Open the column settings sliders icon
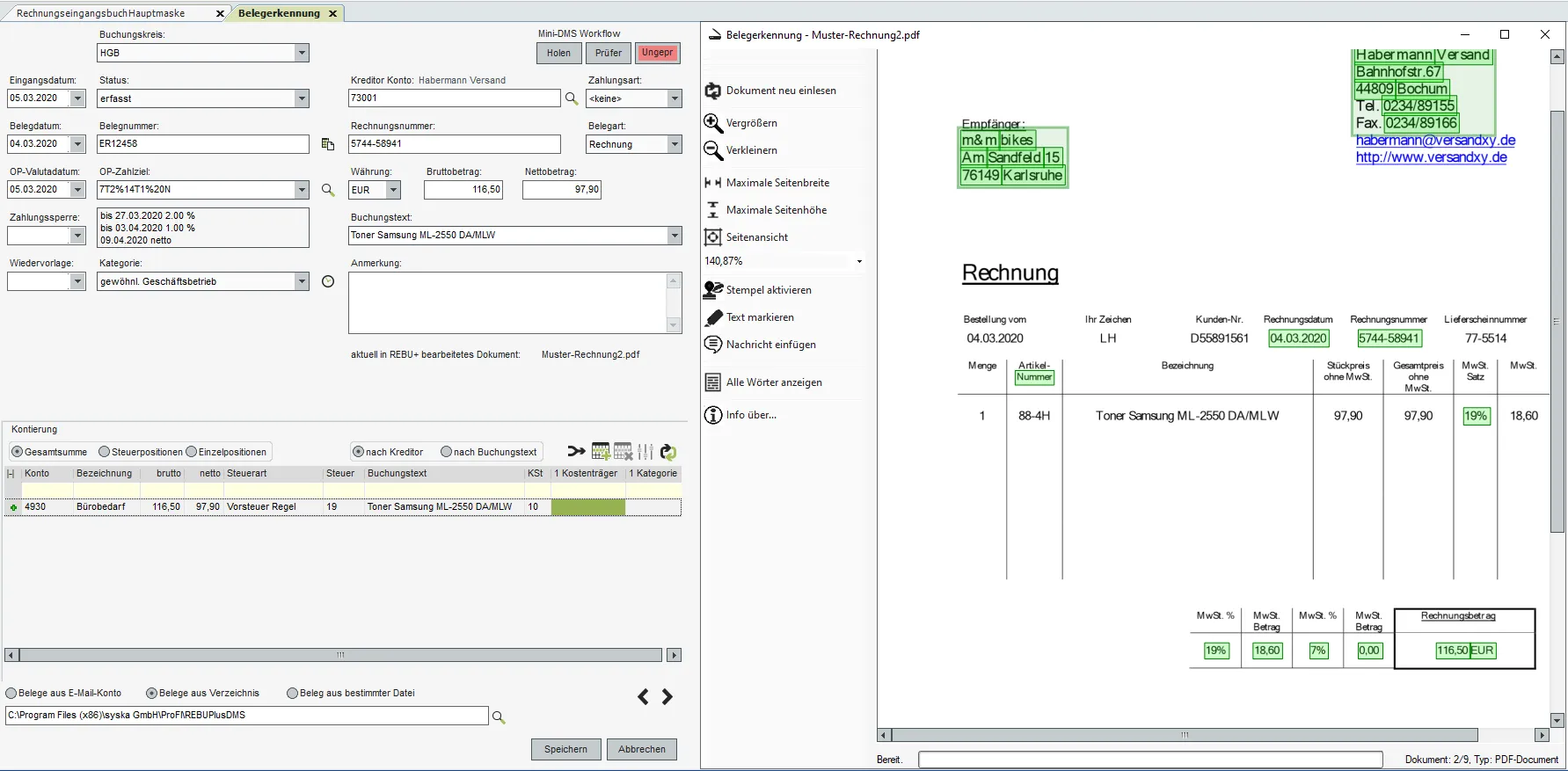Screen dimensions: 1568x771 pyautogui.click(x=645, y=451)
